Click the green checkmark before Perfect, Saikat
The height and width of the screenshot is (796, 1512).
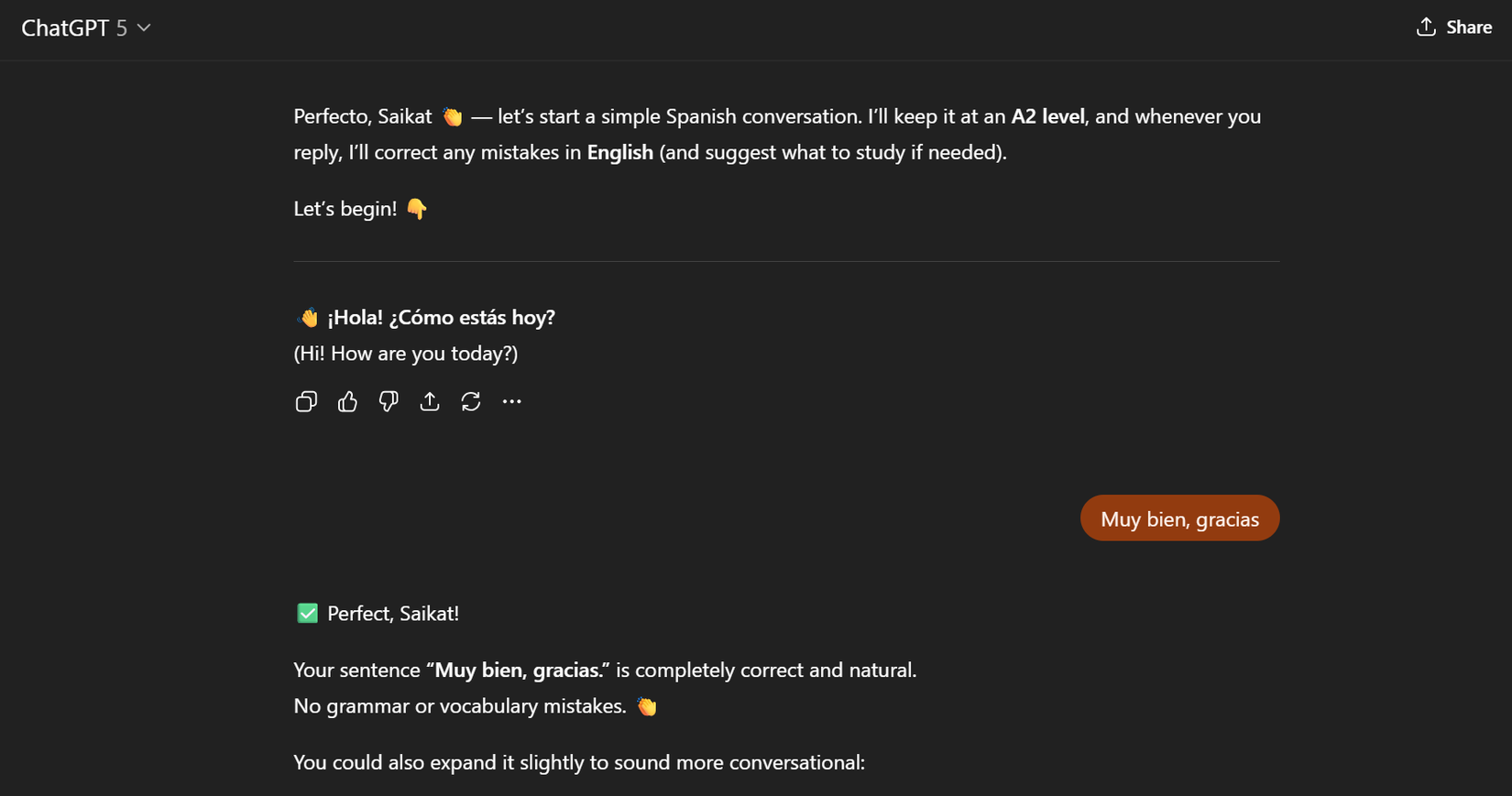[x=306, y=613]
